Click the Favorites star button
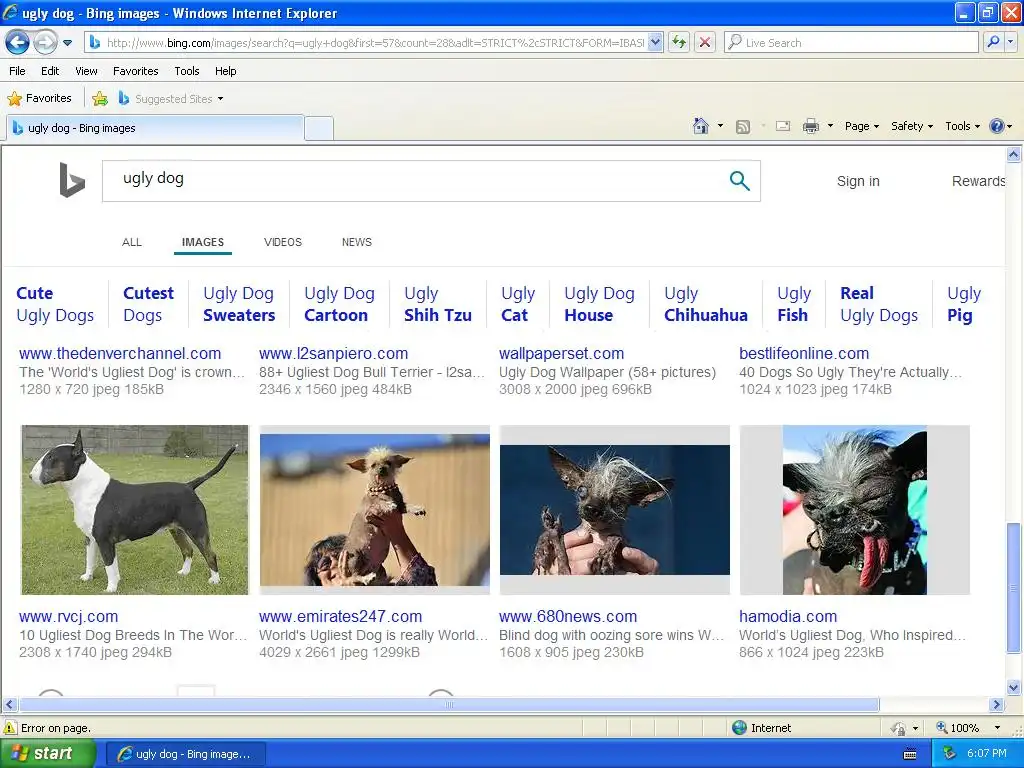The height and width of the screenshot is (768, 1024). pos(39,99)
